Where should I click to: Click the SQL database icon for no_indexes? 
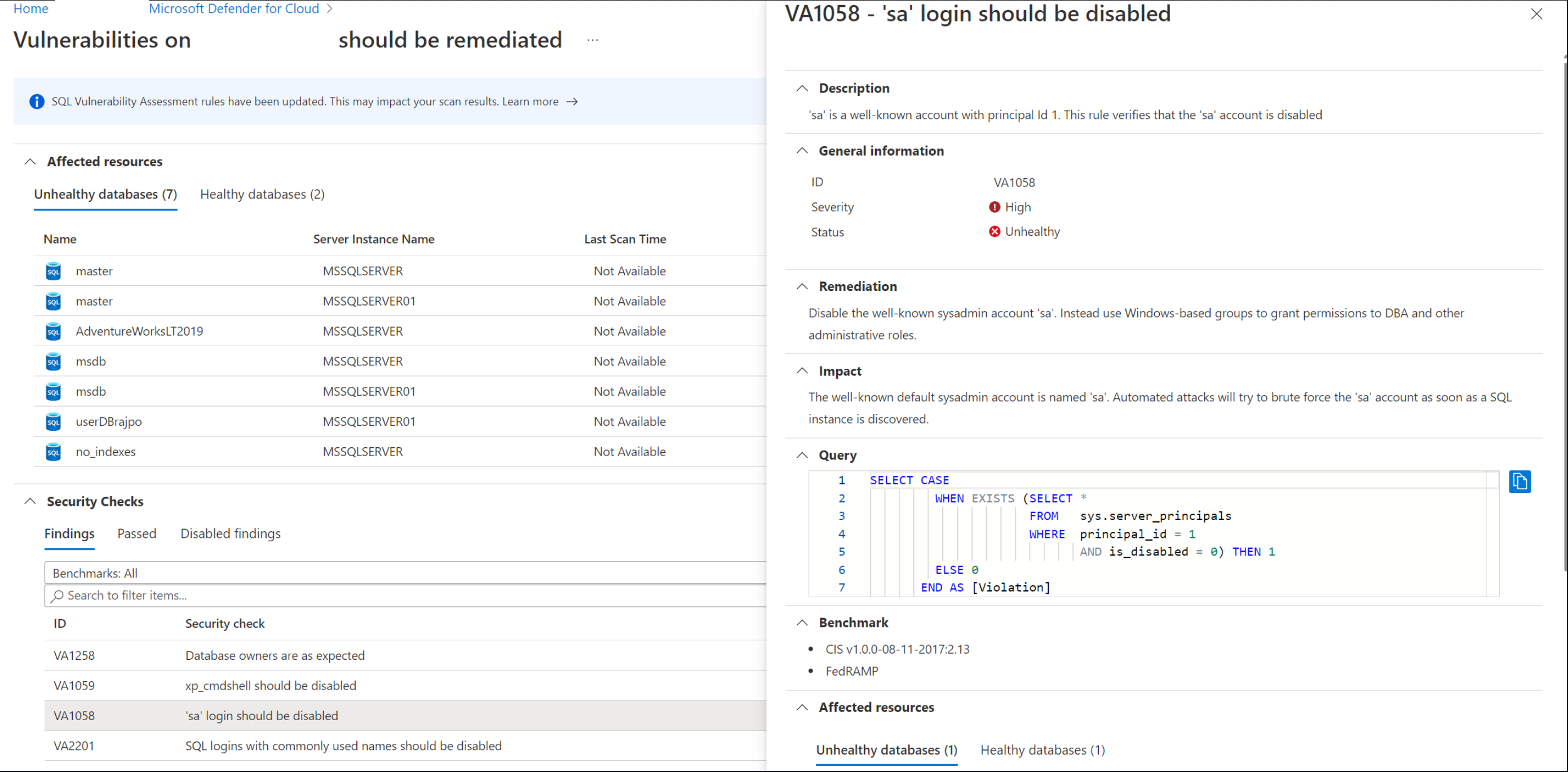point(53,452)
